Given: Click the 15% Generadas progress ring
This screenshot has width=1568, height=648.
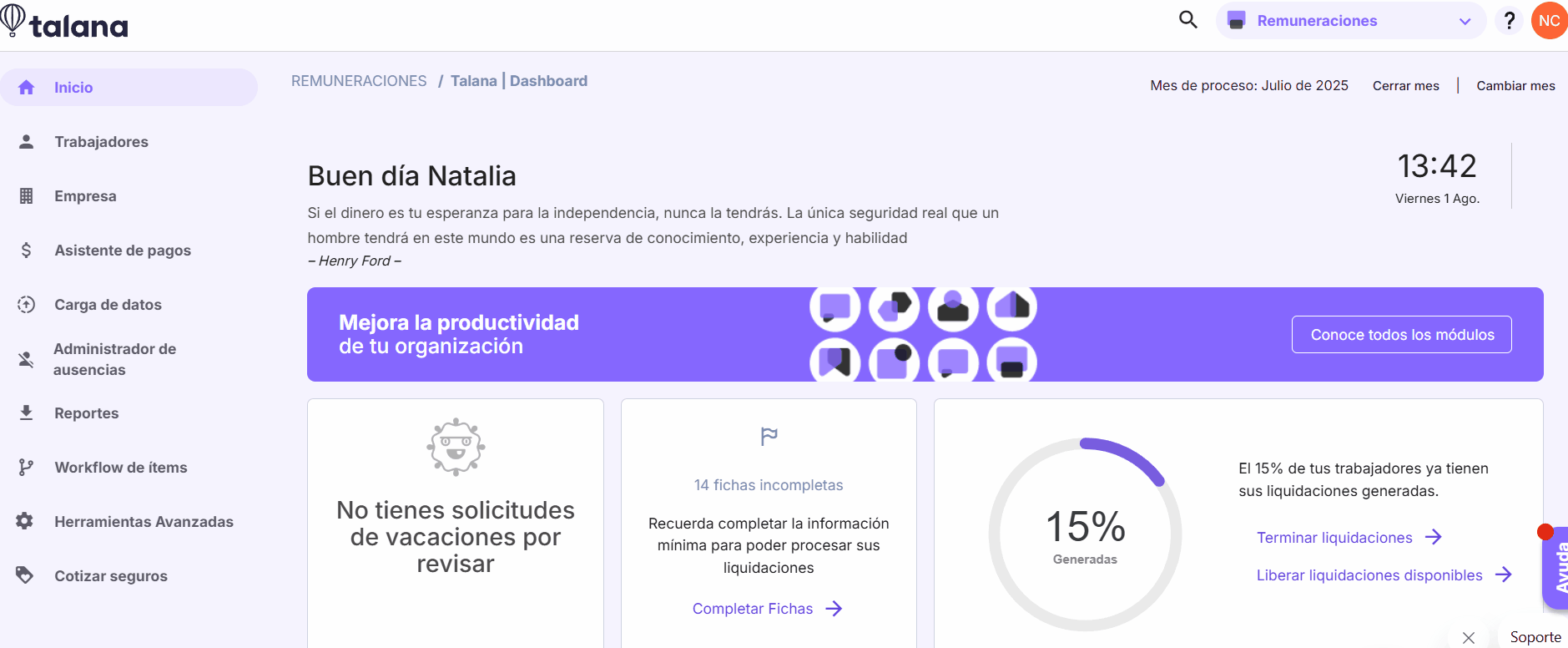Looking at the screenshot, I should [x=1085, y=534].
